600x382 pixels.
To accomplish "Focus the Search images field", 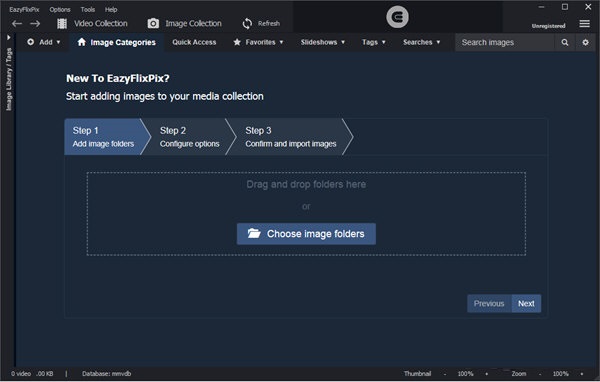I will click(x=504, y=42).
